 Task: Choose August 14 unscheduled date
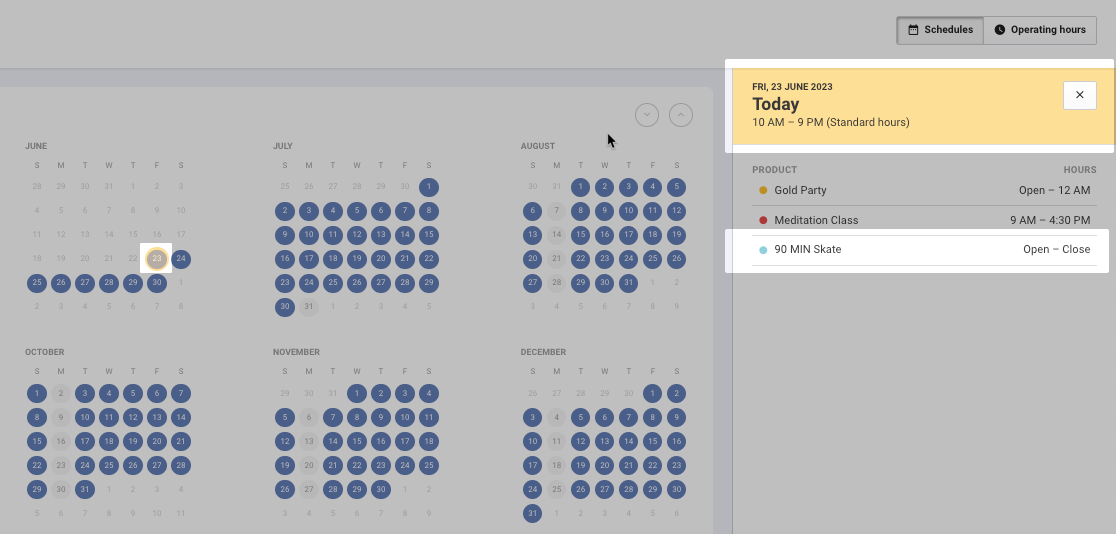point(556,235)
